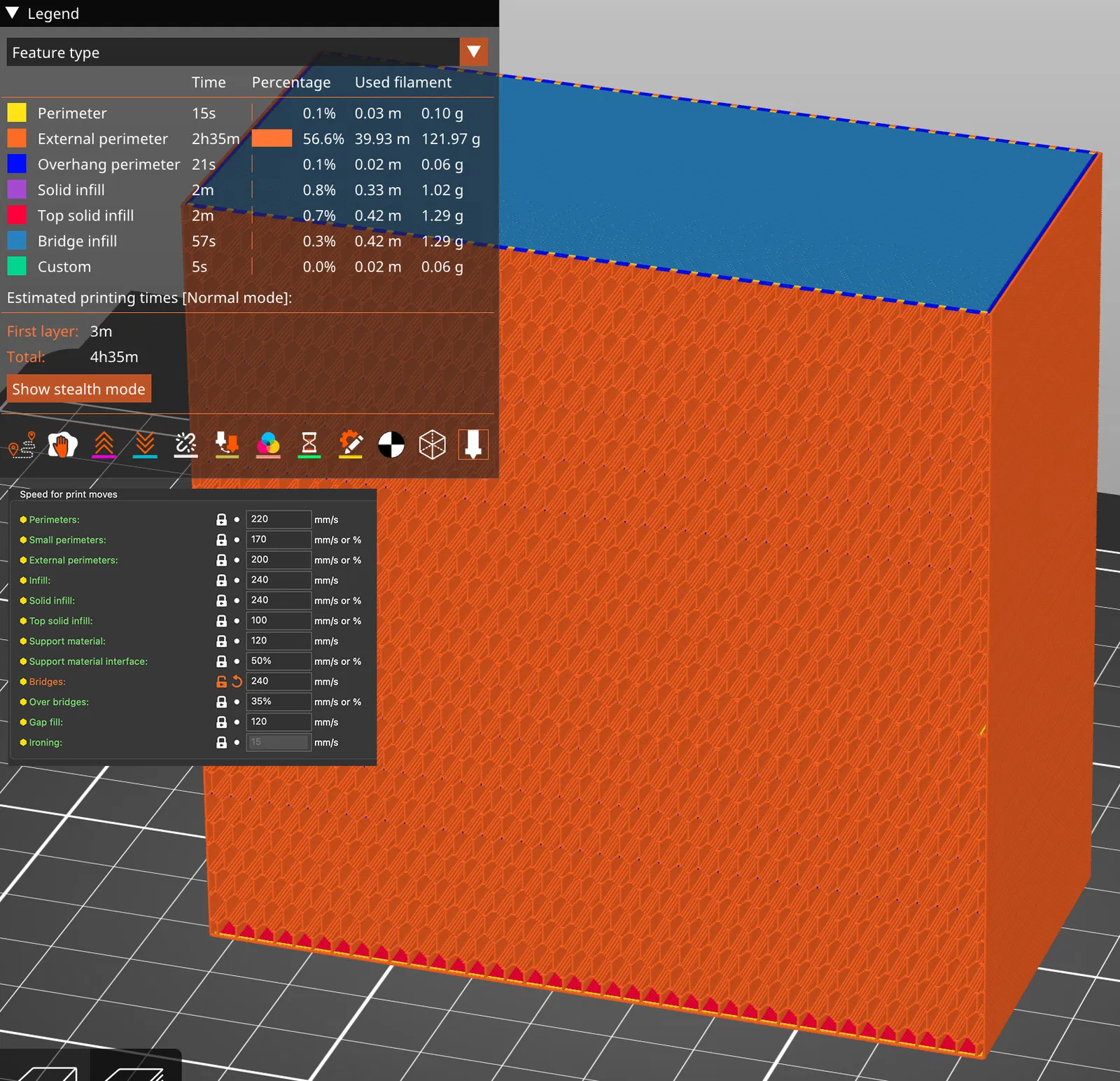Click the lock icon for Top solid infill
The image size is (1120, 1081).
click(x=221, y=621)
